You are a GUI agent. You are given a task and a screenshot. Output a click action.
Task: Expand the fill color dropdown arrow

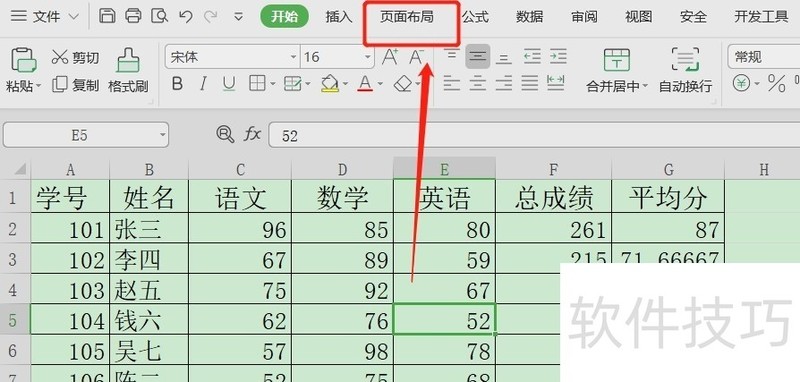coord(345,84)
